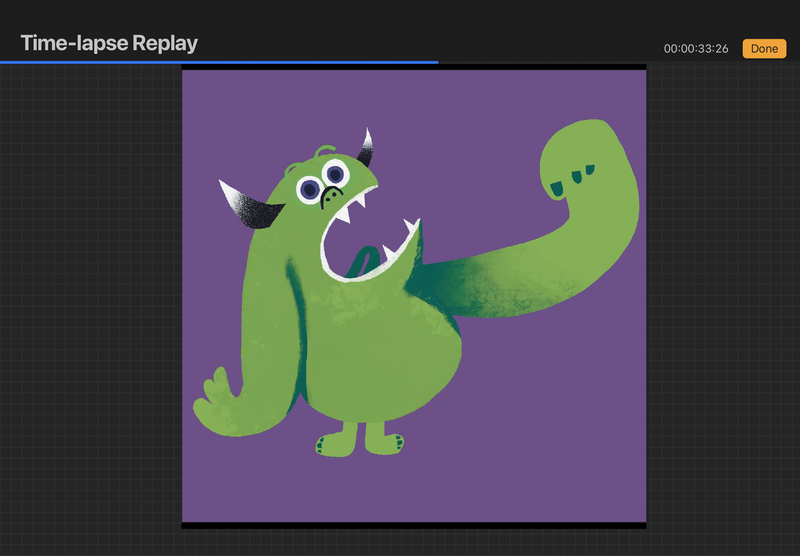Screen dimensions: 800x556
Task: Tap the monster's right eye
Action: click(x=334, y=174)
